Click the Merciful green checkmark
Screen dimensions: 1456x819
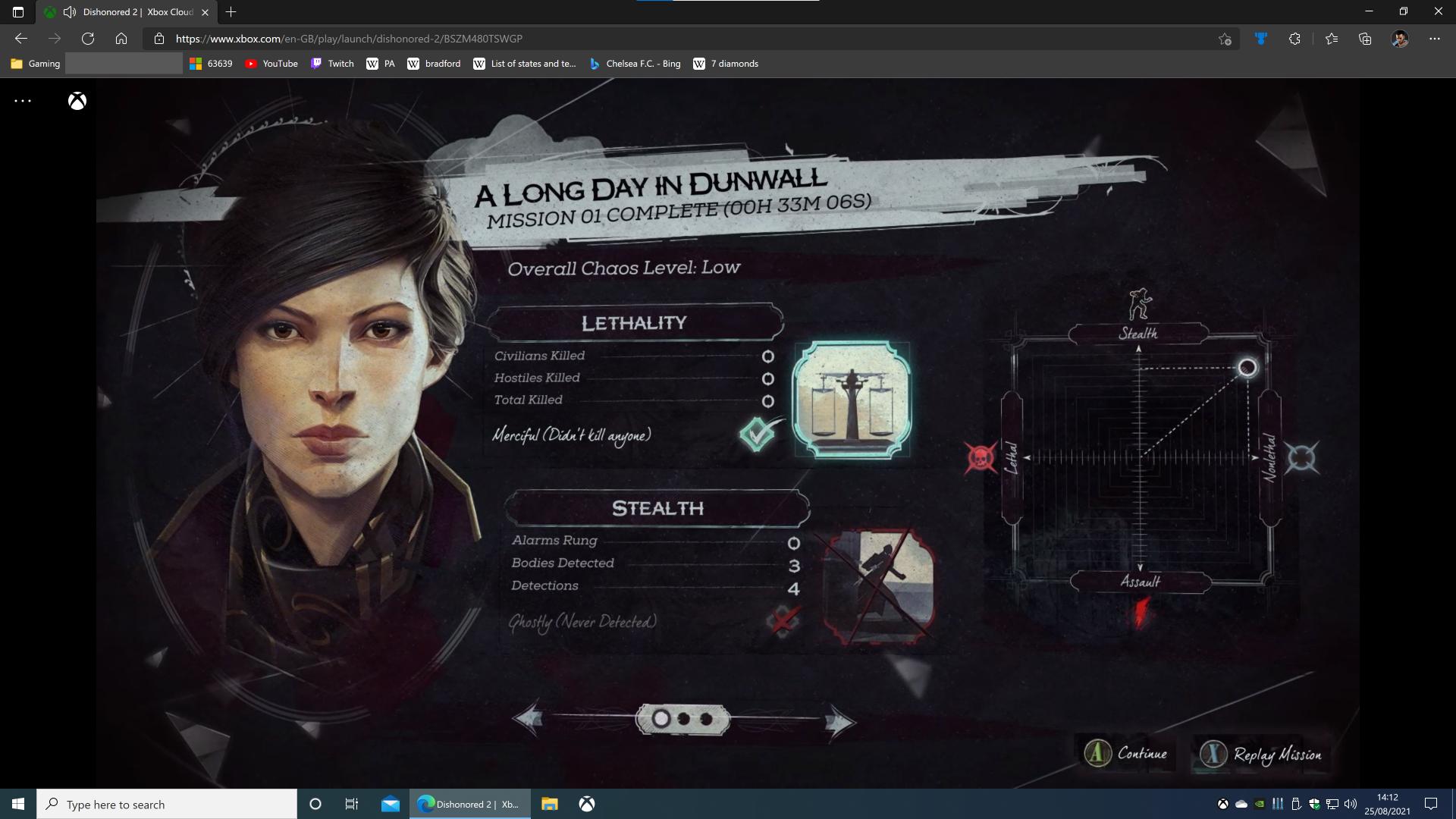pos(759,434)
